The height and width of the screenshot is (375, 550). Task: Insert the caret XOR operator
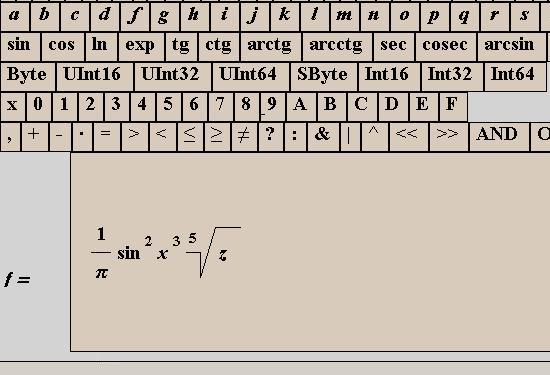(375, 137)
